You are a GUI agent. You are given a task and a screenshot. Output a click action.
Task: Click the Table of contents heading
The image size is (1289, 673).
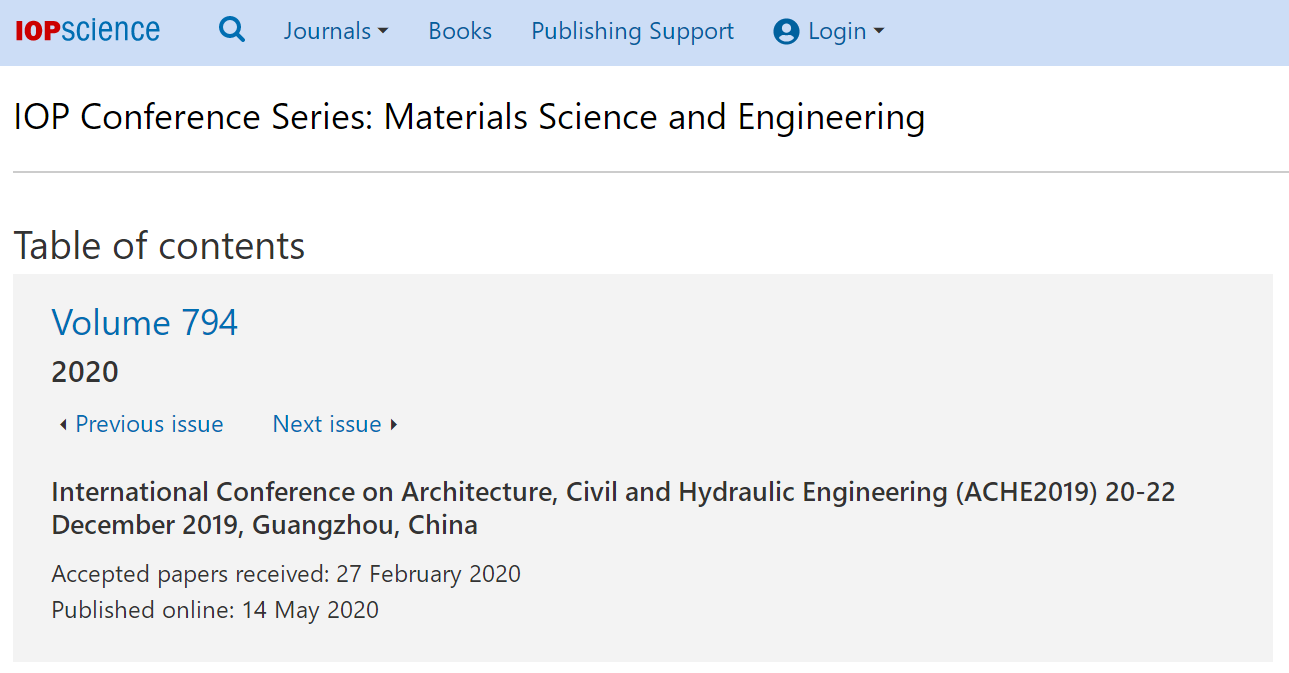159,246
